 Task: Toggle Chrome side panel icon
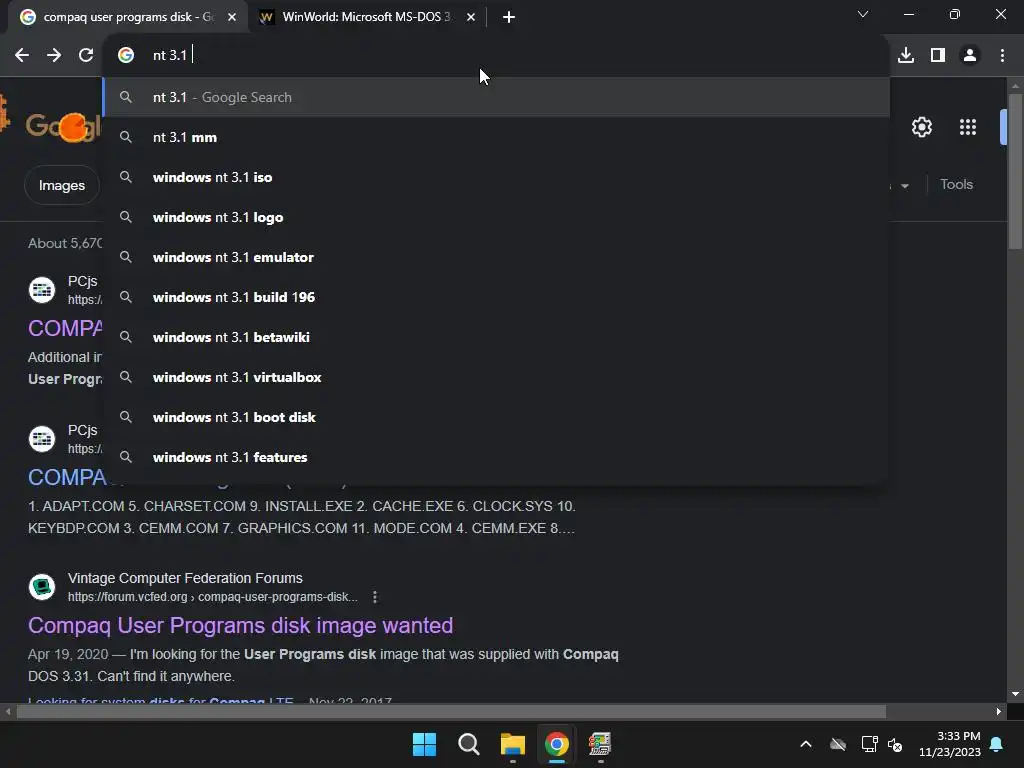(938, 56)
